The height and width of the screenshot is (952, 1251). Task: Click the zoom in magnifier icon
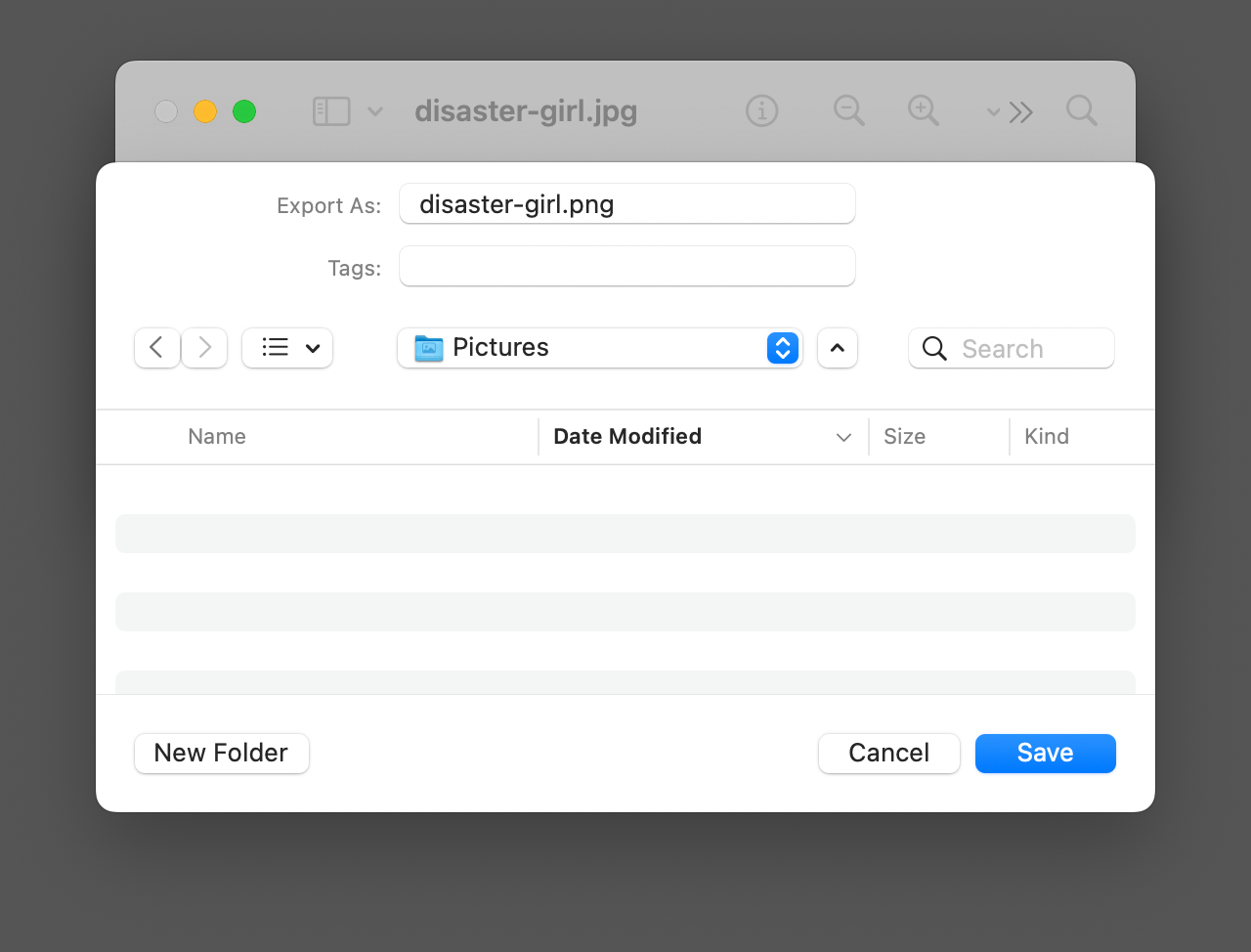(x=923, y=110)
